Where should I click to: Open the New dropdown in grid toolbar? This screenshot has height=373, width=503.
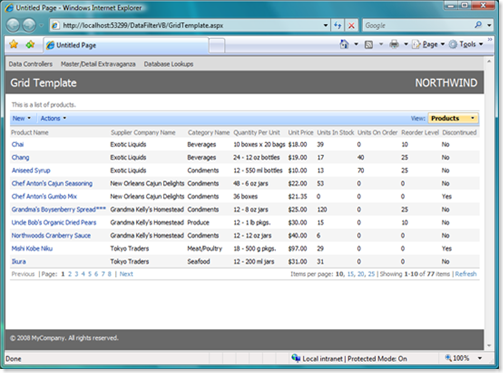pyautogui.click(x=21, y=118)
